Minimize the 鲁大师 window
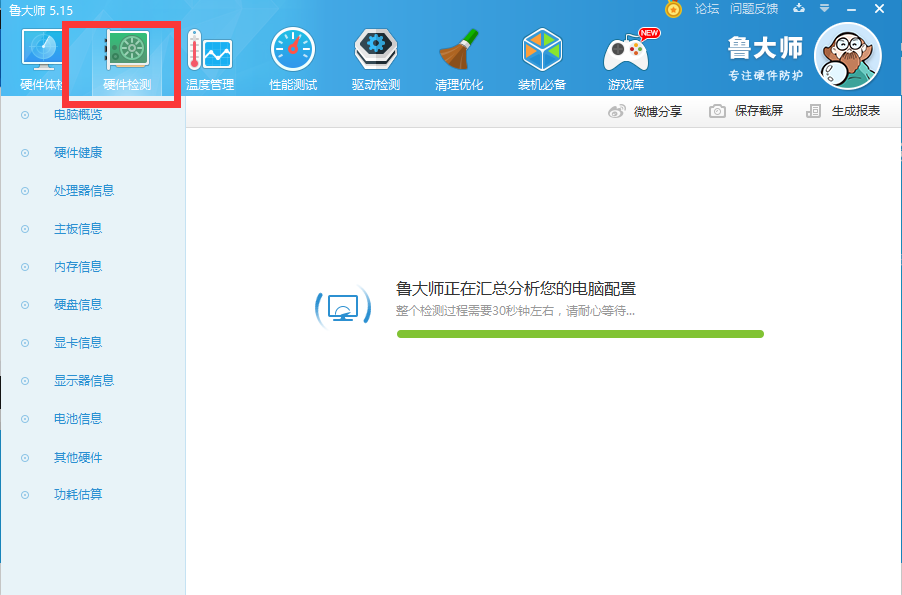 [x=851, y=9]
